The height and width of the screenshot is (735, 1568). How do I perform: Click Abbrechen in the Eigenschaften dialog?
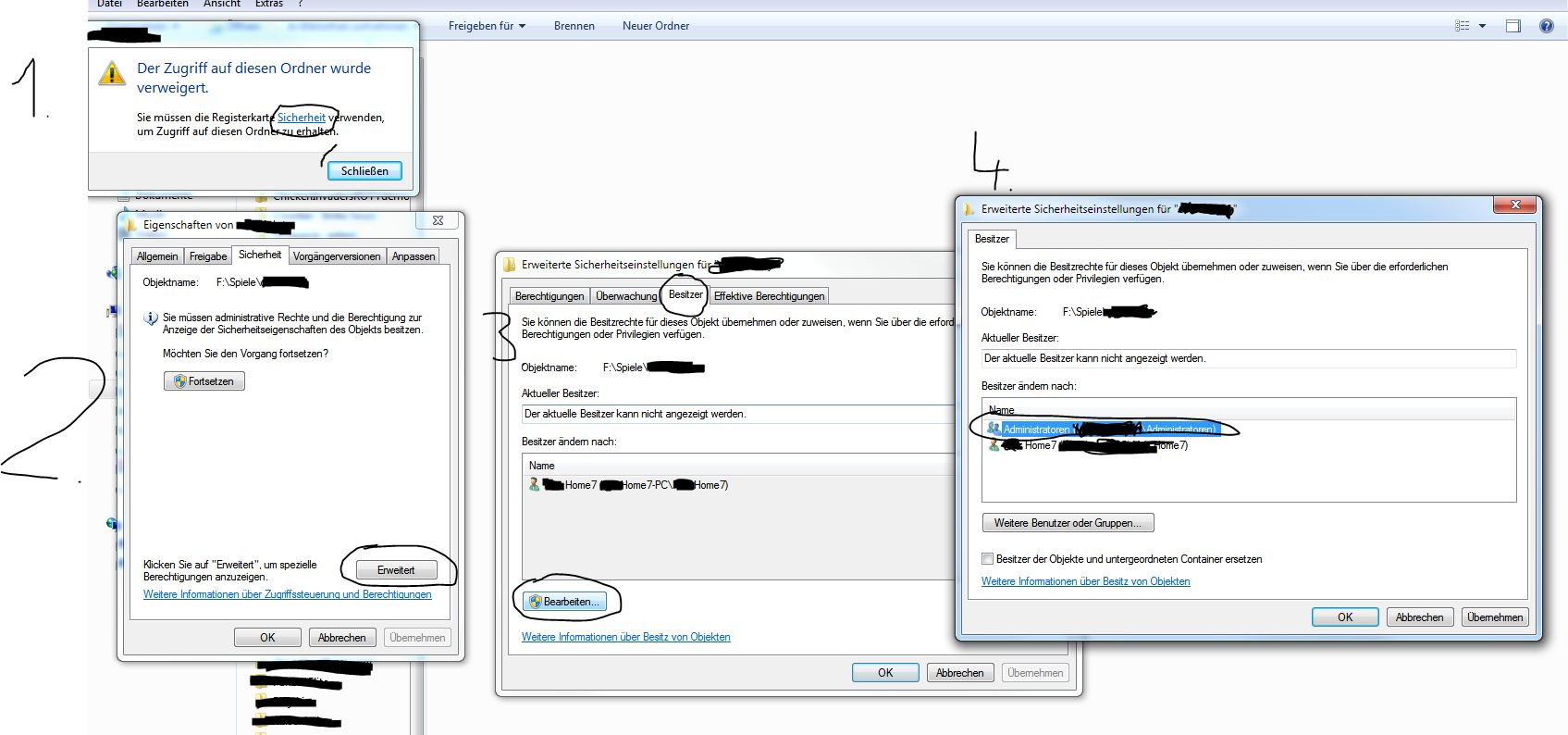342,637
